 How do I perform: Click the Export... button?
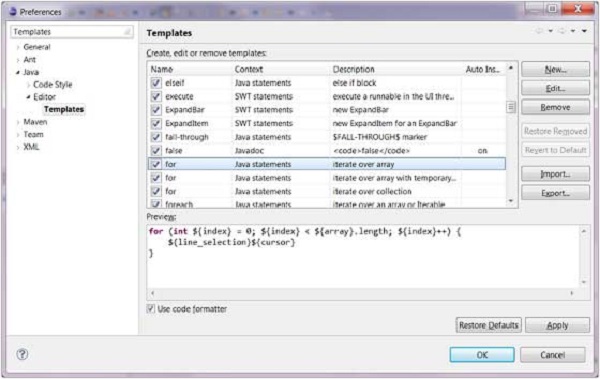[x=555, y=193]
